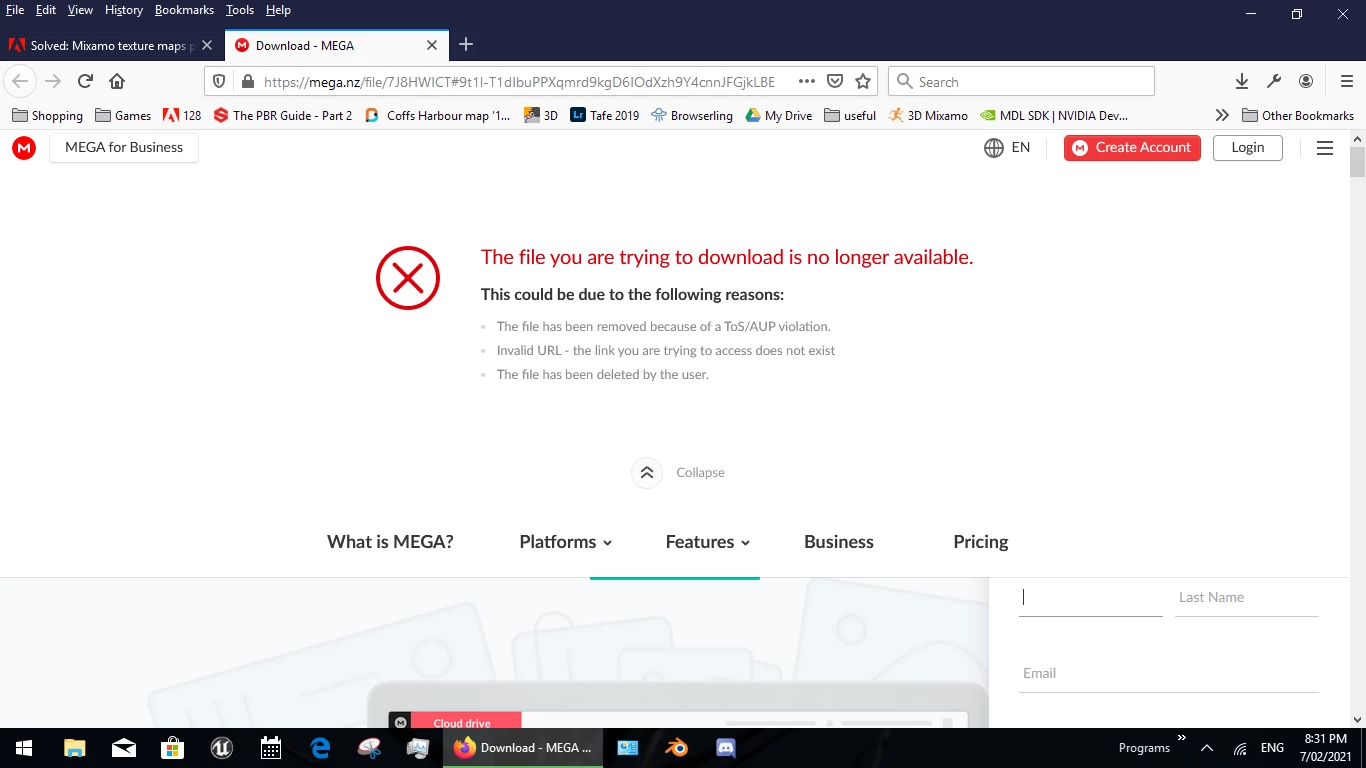This screenshot has width=1366, height=768.
Task: Open the Firefox downloads arrow icon
Action: [x=1241, y=81]
